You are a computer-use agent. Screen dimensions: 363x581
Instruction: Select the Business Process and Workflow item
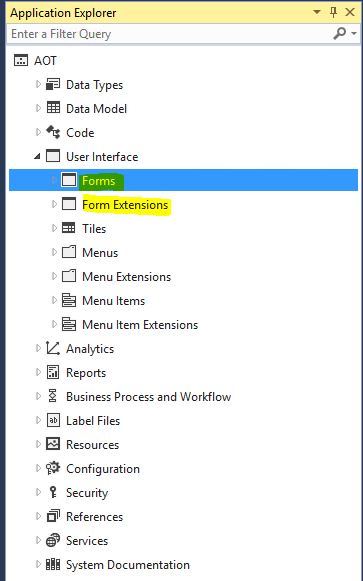[149, 397]
